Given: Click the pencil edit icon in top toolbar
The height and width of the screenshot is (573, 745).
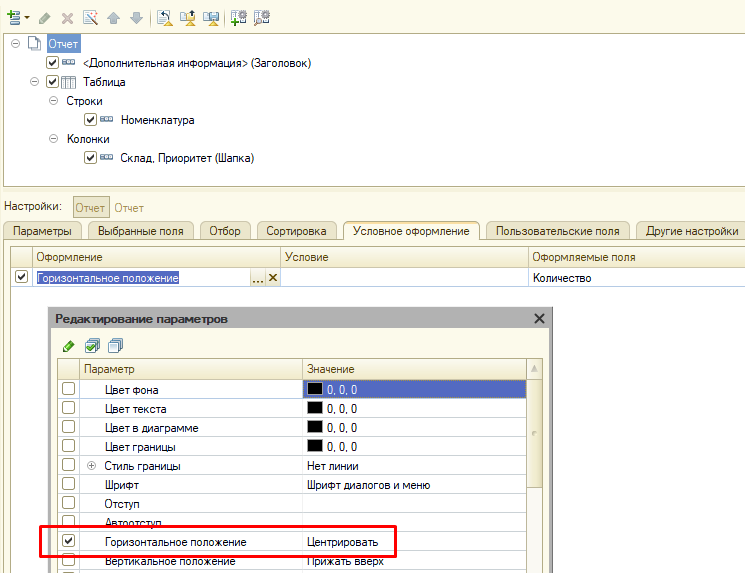Looking at the screenshot, I should 45,18.
